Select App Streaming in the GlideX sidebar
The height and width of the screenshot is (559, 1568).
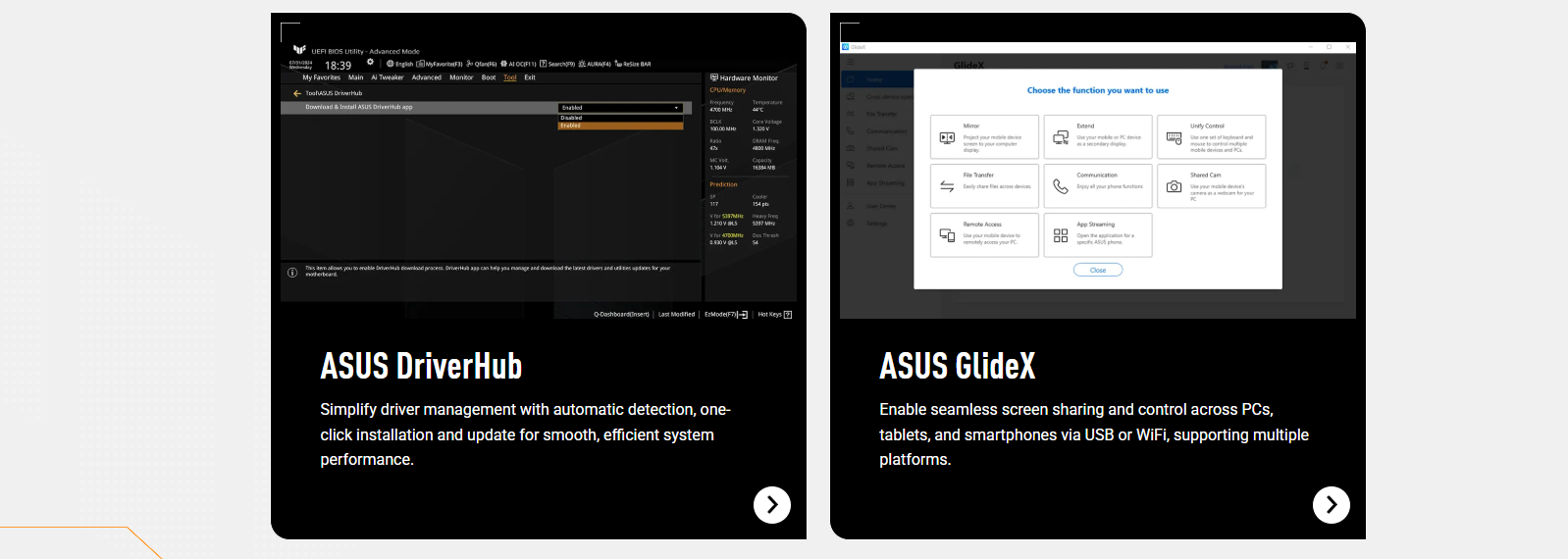pos(876,183)
